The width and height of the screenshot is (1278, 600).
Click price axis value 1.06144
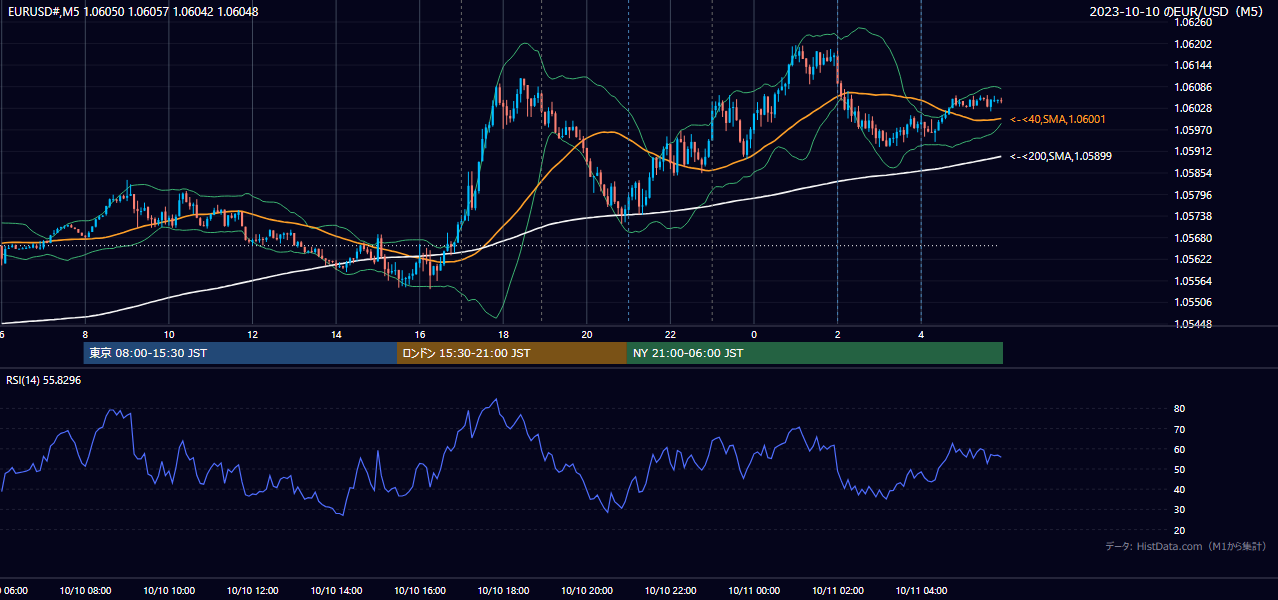(x=1193, y=65)
